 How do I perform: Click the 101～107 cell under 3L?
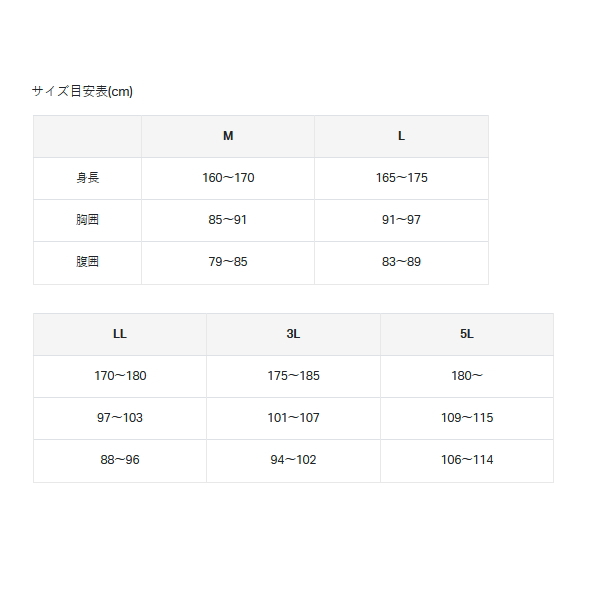(293, 418)
